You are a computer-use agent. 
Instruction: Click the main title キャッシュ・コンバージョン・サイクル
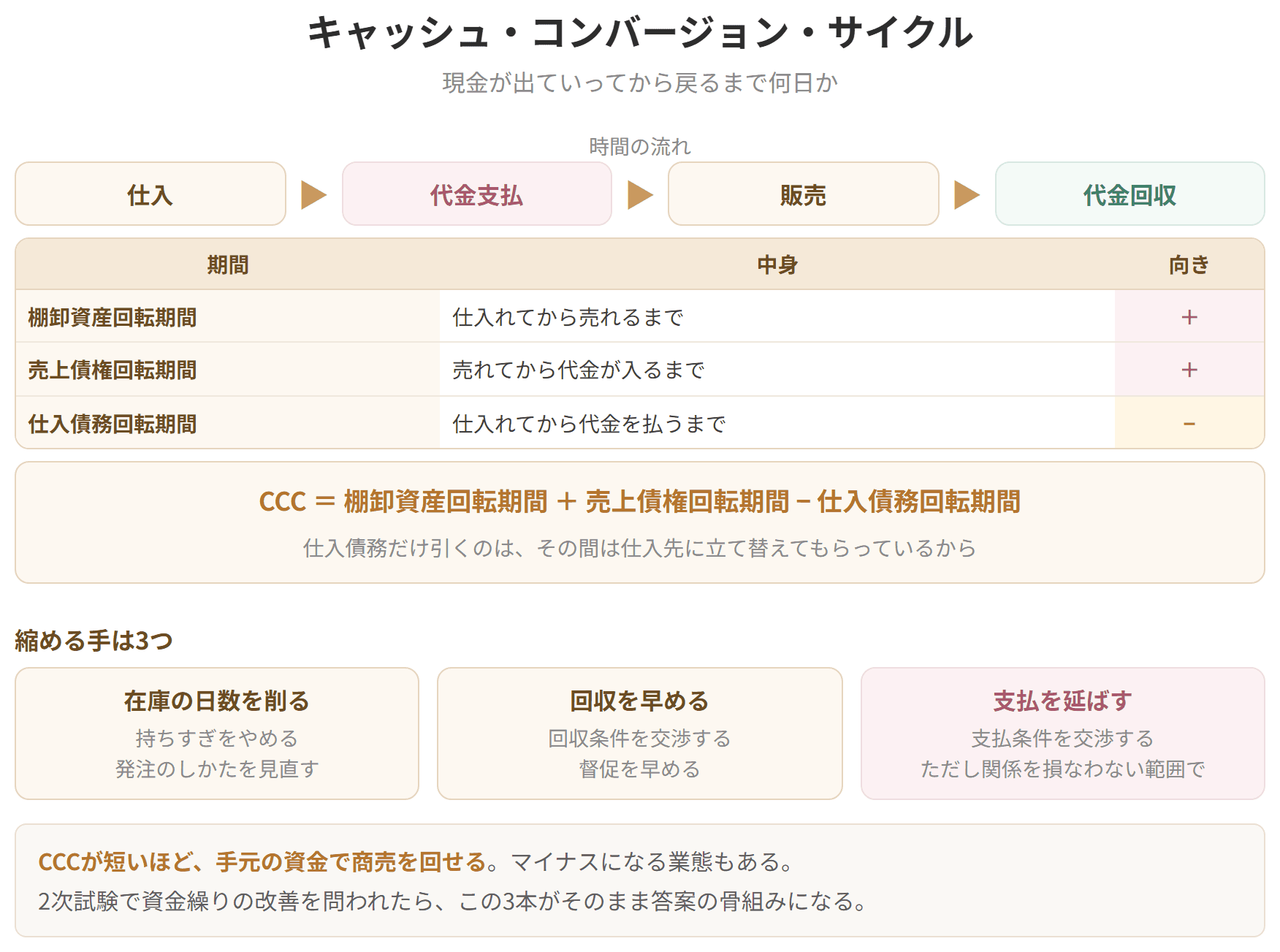(x=640, y=33)
